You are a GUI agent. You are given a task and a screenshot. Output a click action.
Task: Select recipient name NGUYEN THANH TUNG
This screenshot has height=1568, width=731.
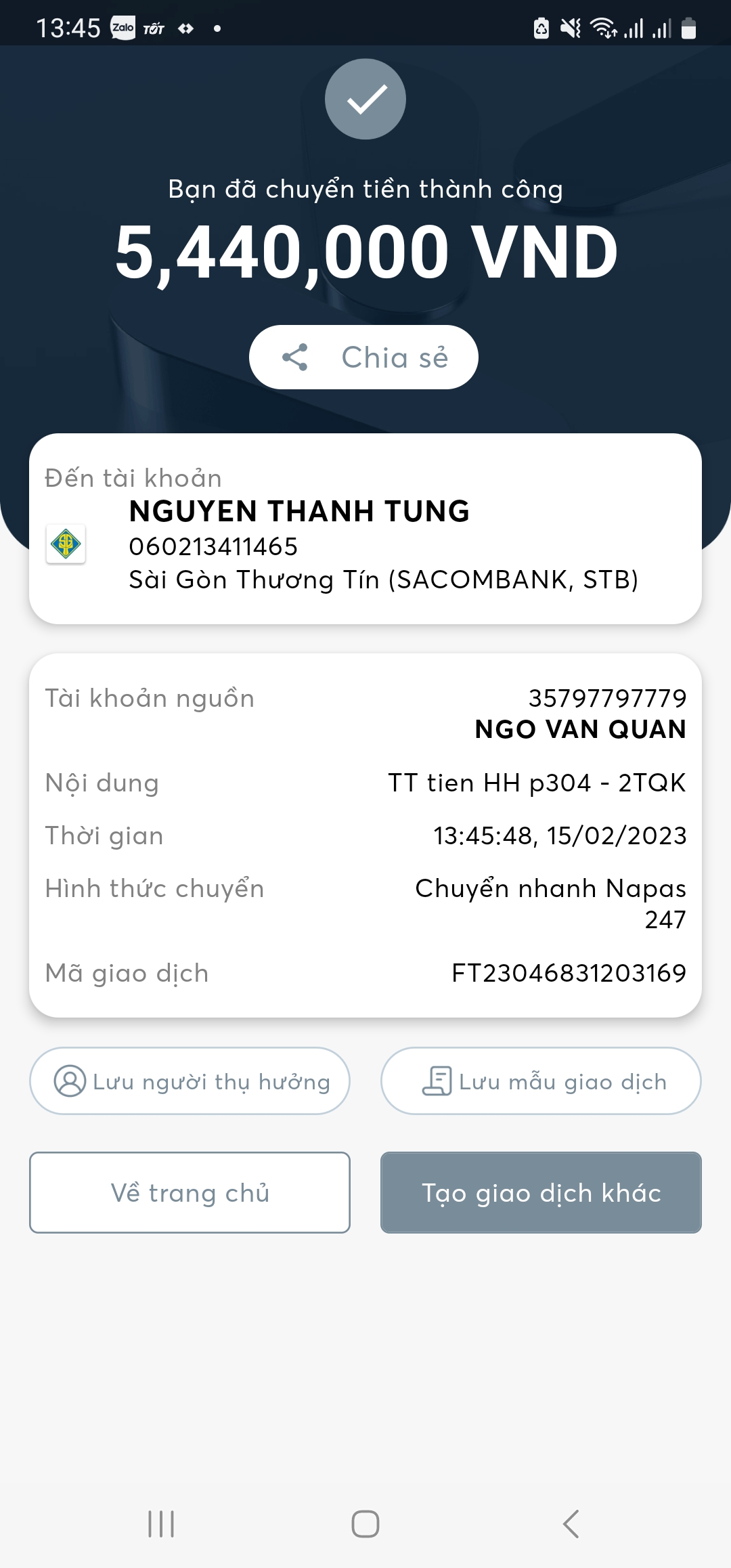tap(299, 511)
